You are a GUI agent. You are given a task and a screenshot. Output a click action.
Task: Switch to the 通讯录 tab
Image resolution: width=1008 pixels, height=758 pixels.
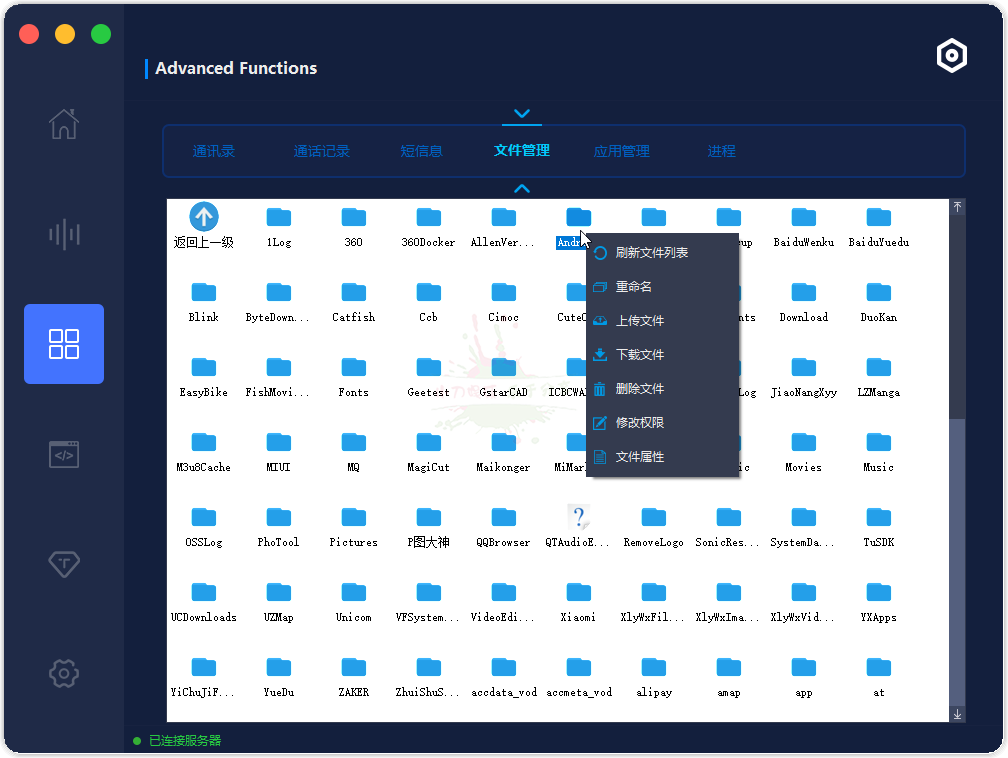[x=214, y=151]
